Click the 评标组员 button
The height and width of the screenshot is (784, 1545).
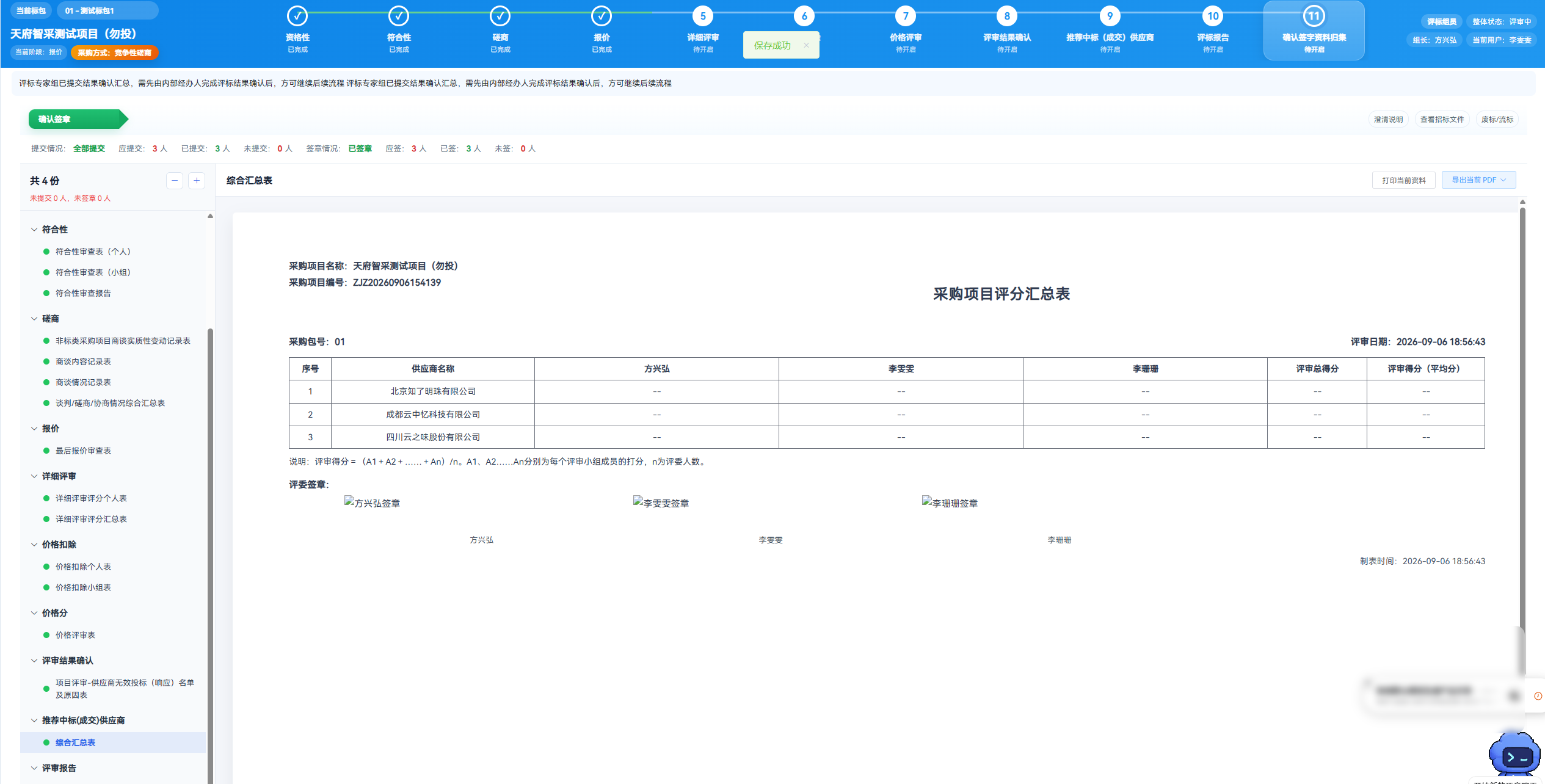click(1441, 22)
